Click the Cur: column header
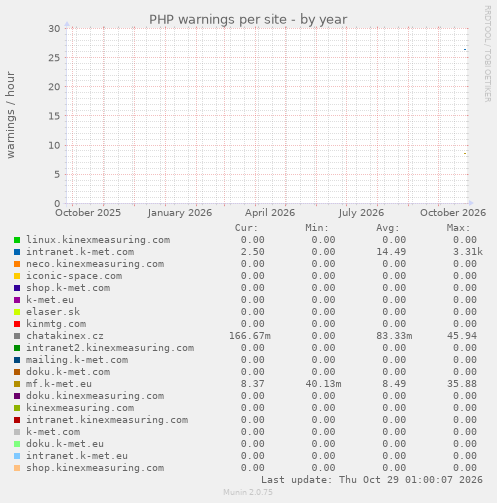497x503 pixels. (x=246, y=228)
